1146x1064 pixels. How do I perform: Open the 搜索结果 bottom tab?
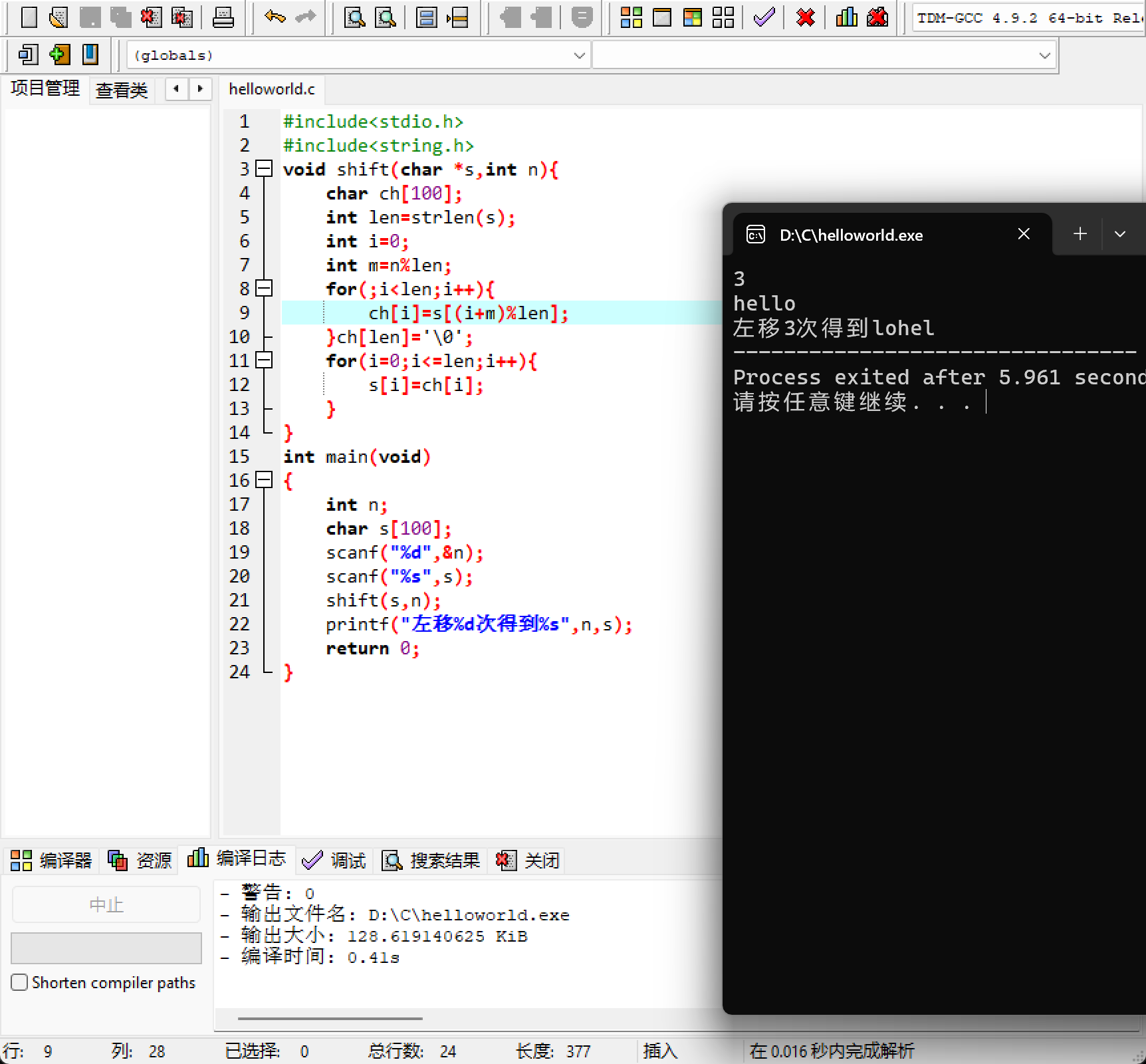(431, 861)
